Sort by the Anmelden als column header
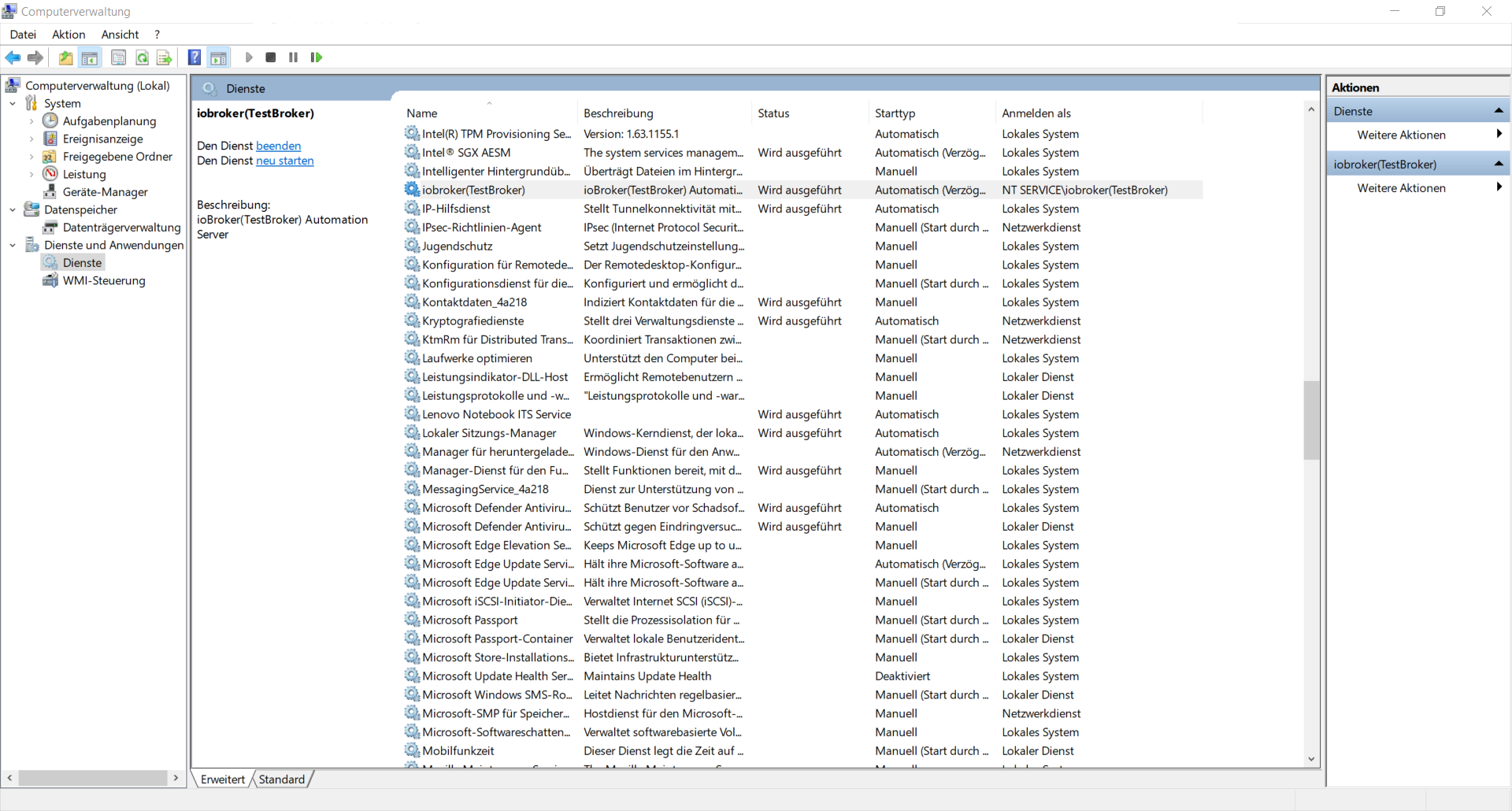Screen dimensions: 1512x811 [x=1099, y=113]
